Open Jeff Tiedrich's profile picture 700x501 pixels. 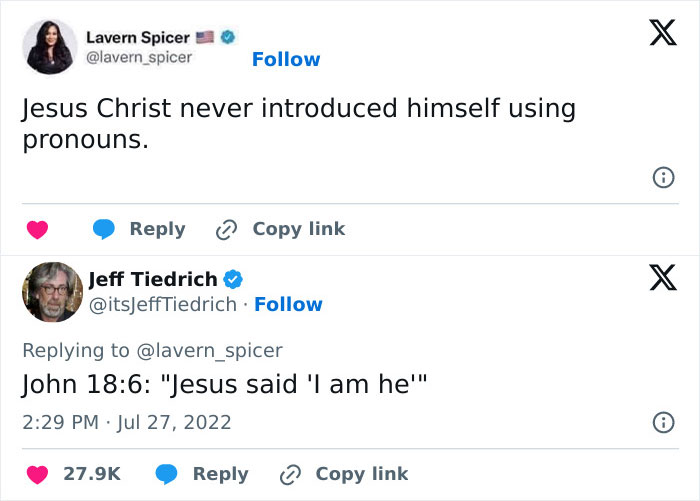pos(51,292)
